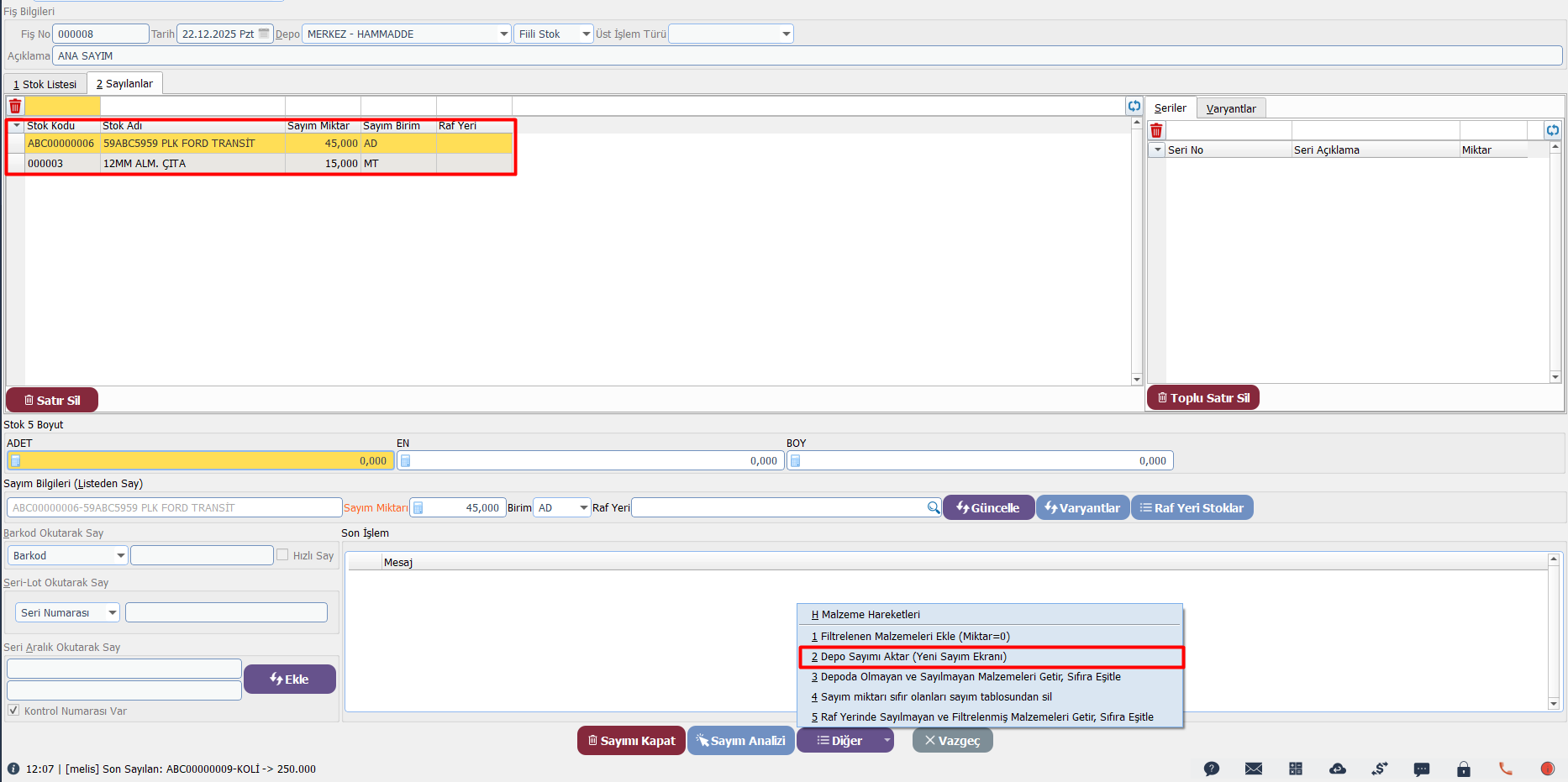This screenshot has width=1568, height=782.
Task: Click the lock icon in status bar
Action: pyautogui.click(x=1463, y=769)
